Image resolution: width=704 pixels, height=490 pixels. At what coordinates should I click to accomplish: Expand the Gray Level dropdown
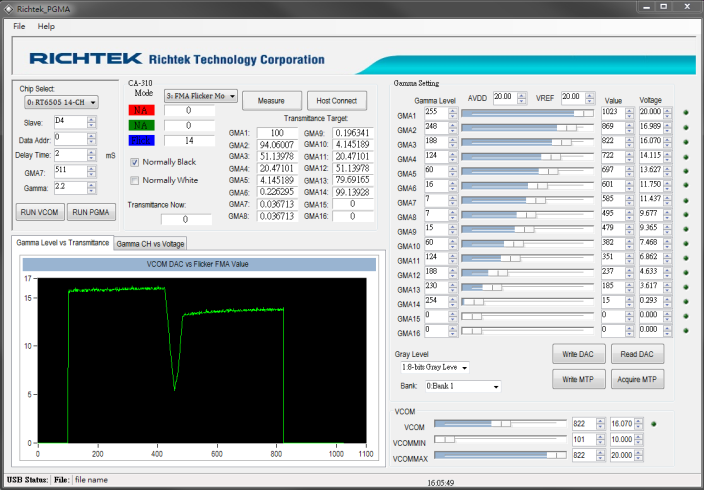point(435,367)
